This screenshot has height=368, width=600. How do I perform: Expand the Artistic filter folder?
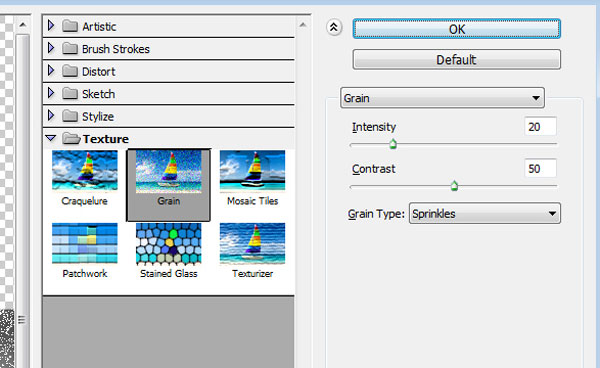(x=51, y=26)
